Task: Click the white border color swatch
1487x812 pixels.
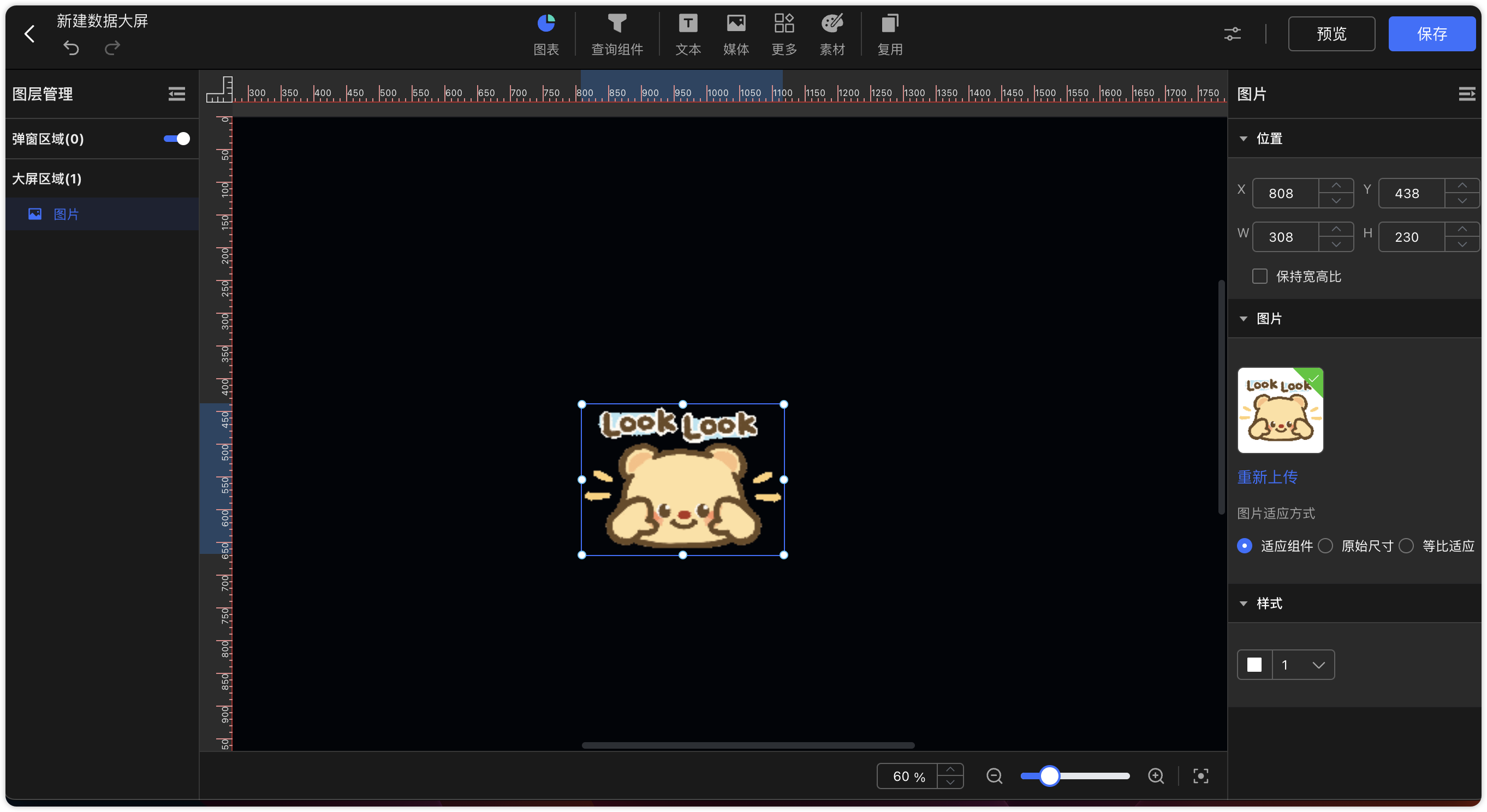Action: [1254, 665]
